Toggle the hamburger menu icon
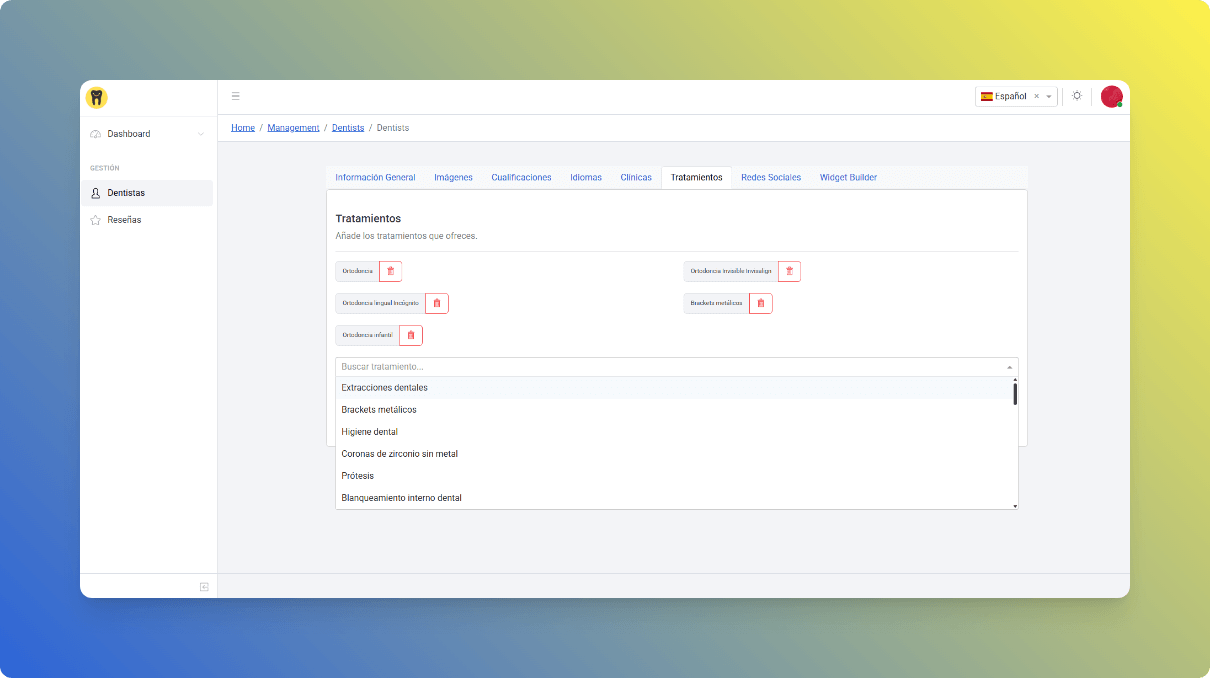Screen dimensions: 1210x678 236,96
